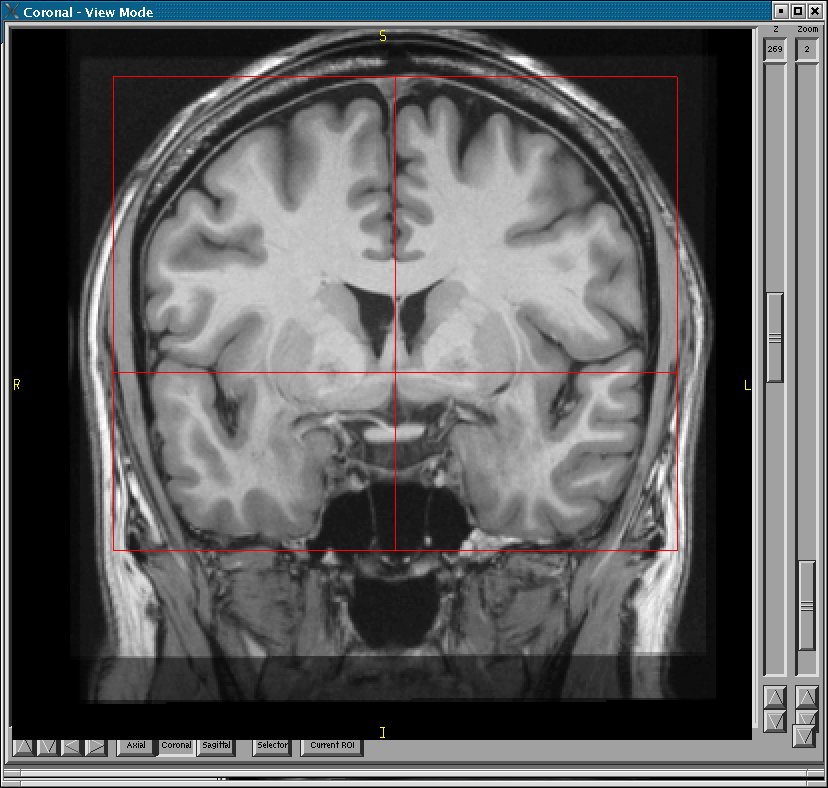The width and height of the screenshot is (828, 788).
Task: Click the down arrow in the bottom-left toolbar
Action: 47,746
